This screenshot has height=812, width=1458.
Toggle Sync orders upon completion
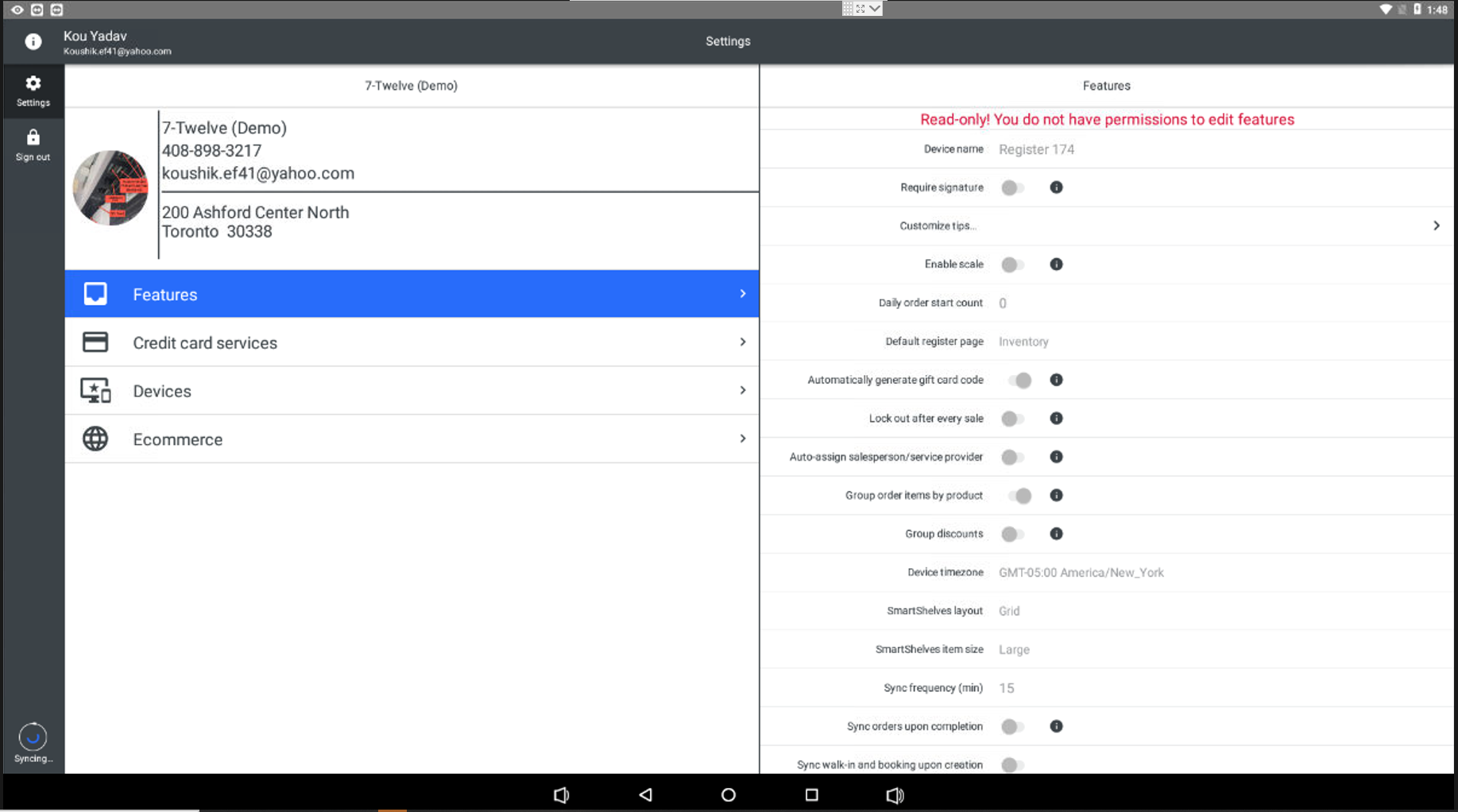tap(1012, 727)
